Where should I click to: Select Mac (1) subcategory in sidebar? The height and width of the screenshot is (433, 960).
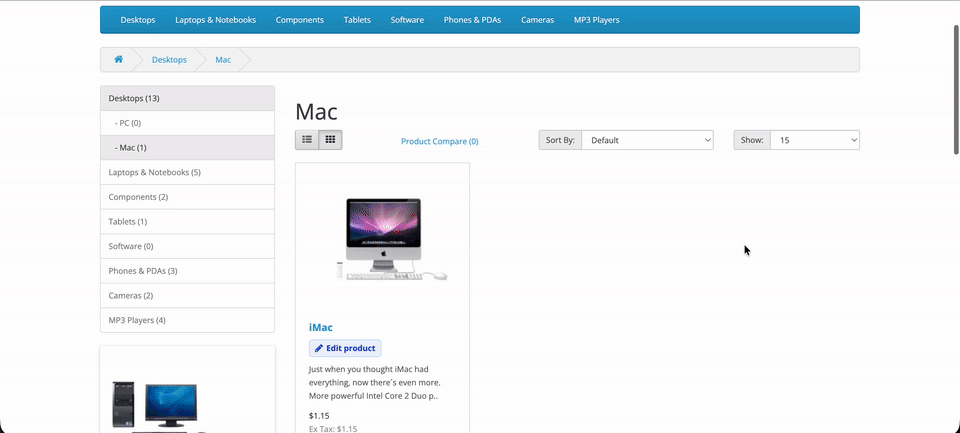coord(187,148)
